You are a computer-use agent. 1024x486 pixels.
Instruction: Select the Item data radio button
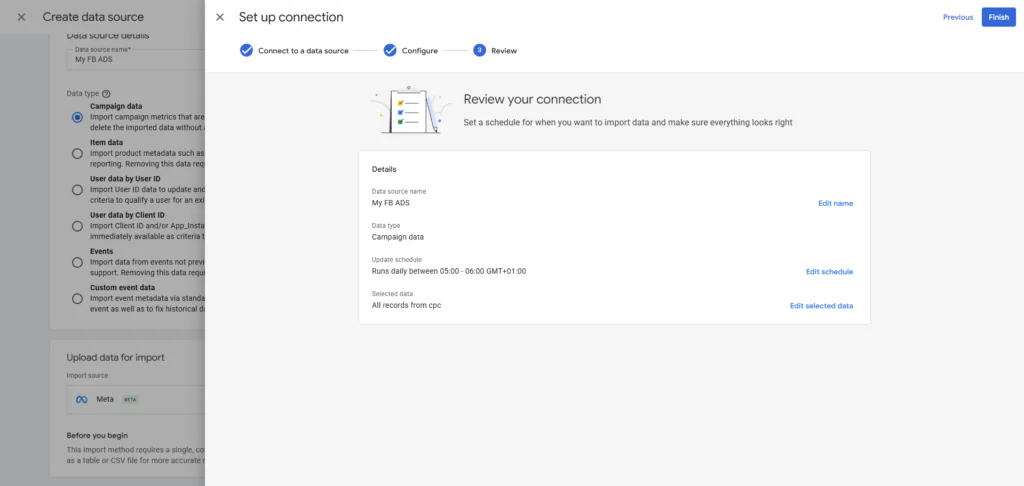pyautogui.click(x=77, y=153)
